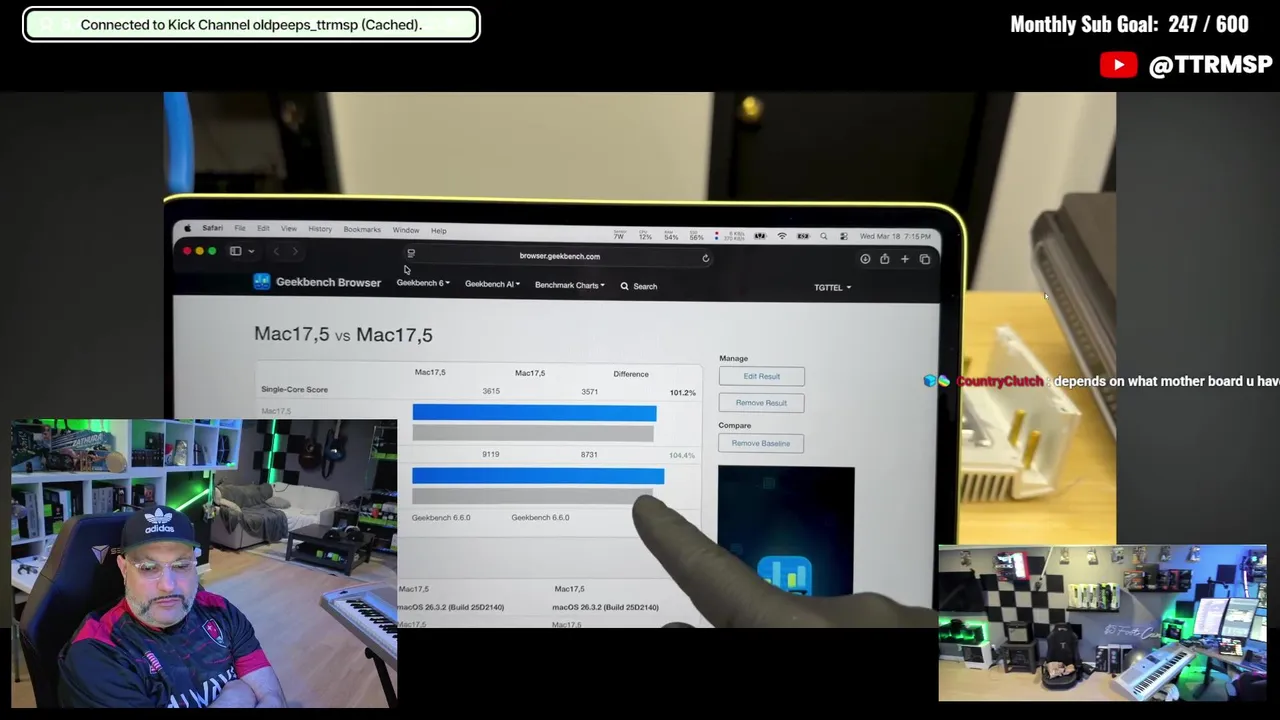1280x720 pixels.
Task: Expand the sidebar button's dropdown chevron
Action: click(251, 252)
